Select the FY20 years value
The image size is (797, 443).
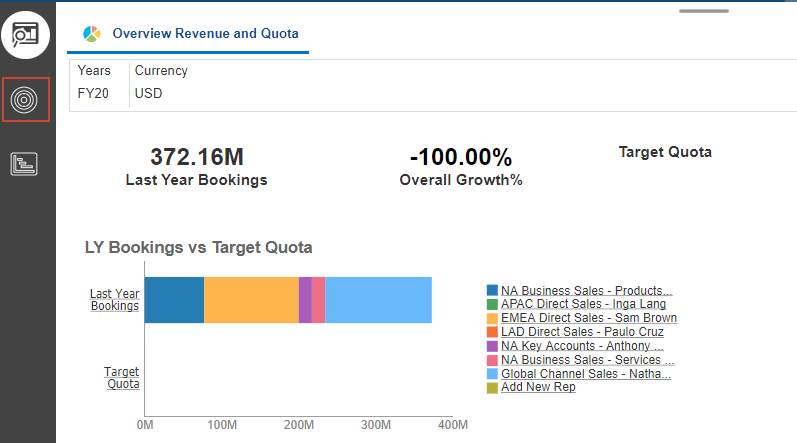pyautogui.click(x=93, y=93)
